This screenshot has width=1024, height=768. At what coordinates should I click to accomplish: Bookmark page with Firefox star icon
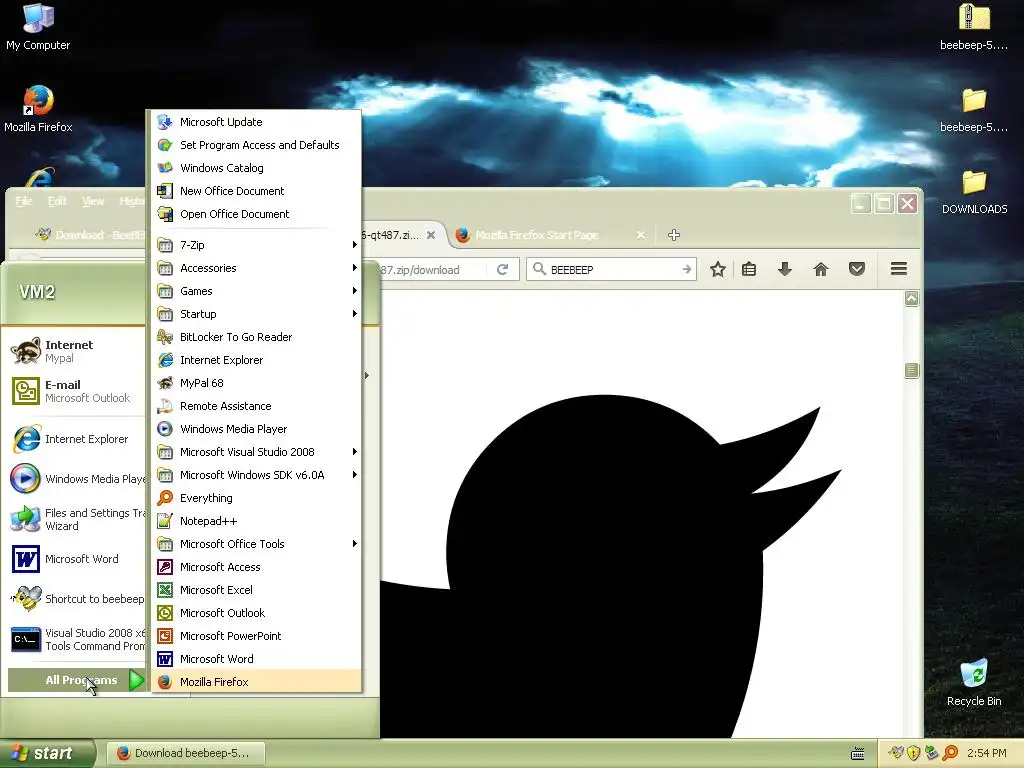click(718, 269)
